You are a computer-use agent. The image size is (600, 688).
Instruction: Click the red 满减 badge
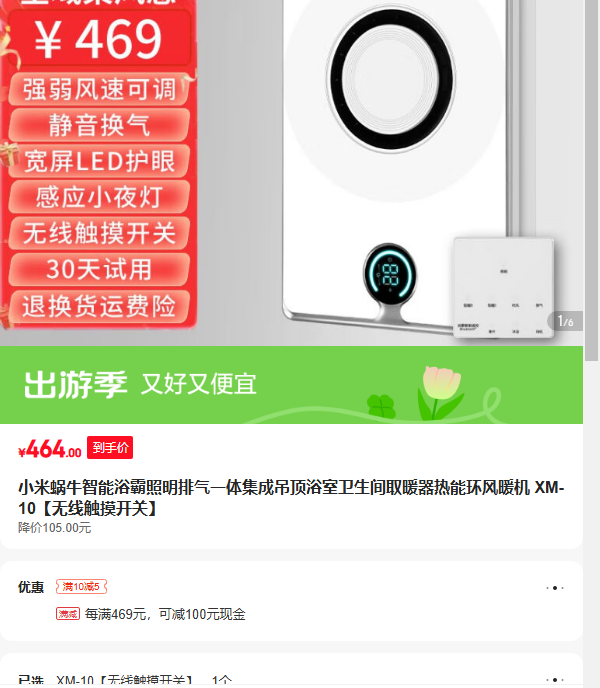pos(68,613)
